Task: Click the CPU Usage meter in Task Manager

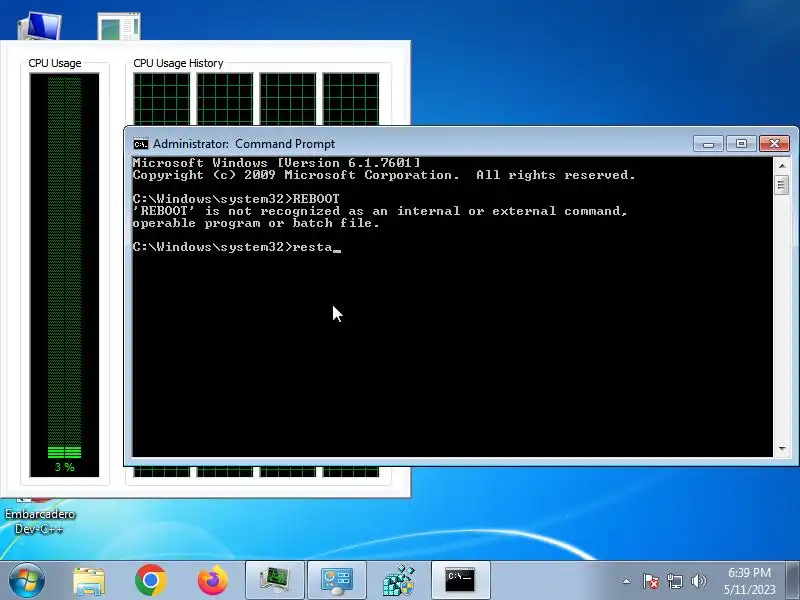Action: tap(64, 275)
